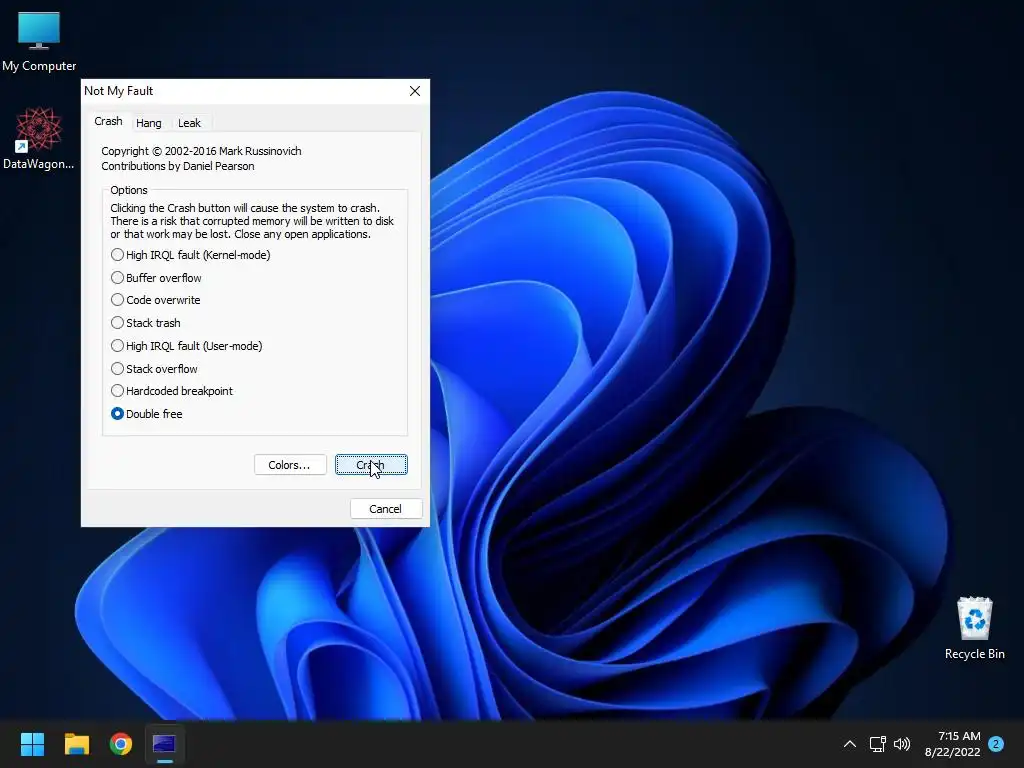
Task: Pick the Stack trash option
Action: click(x=146, y=323)
